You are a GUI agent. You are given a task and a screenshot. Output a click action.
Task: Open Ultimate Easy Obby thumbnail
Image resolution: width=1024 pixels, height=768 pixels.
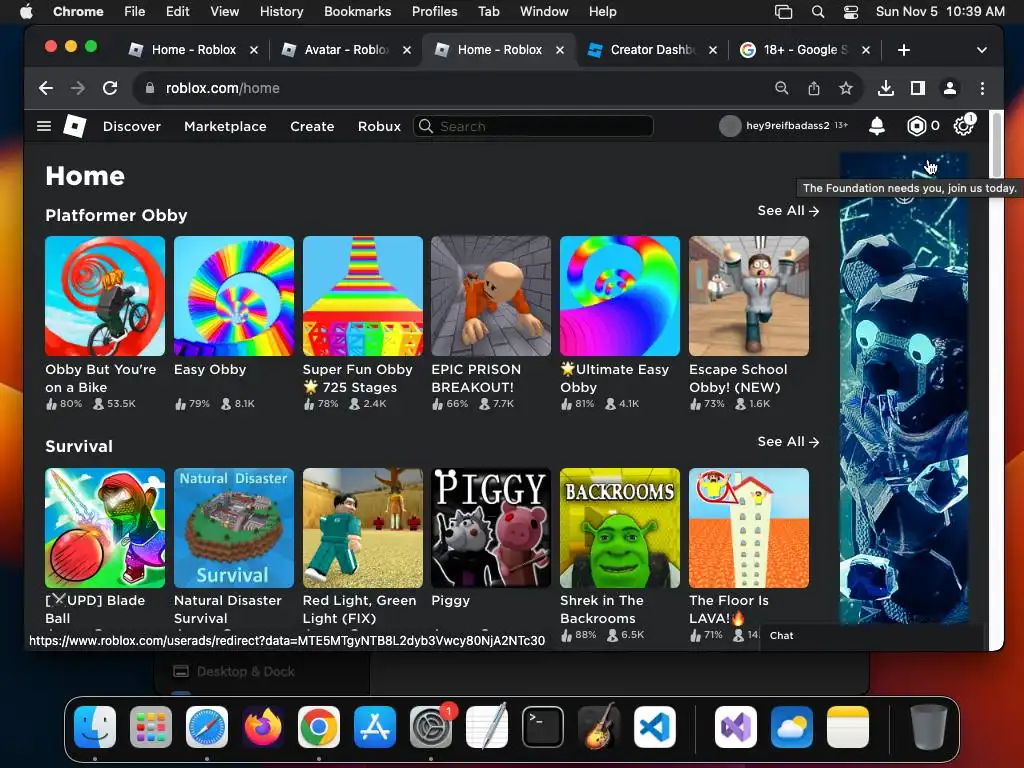tap(620, 296)
